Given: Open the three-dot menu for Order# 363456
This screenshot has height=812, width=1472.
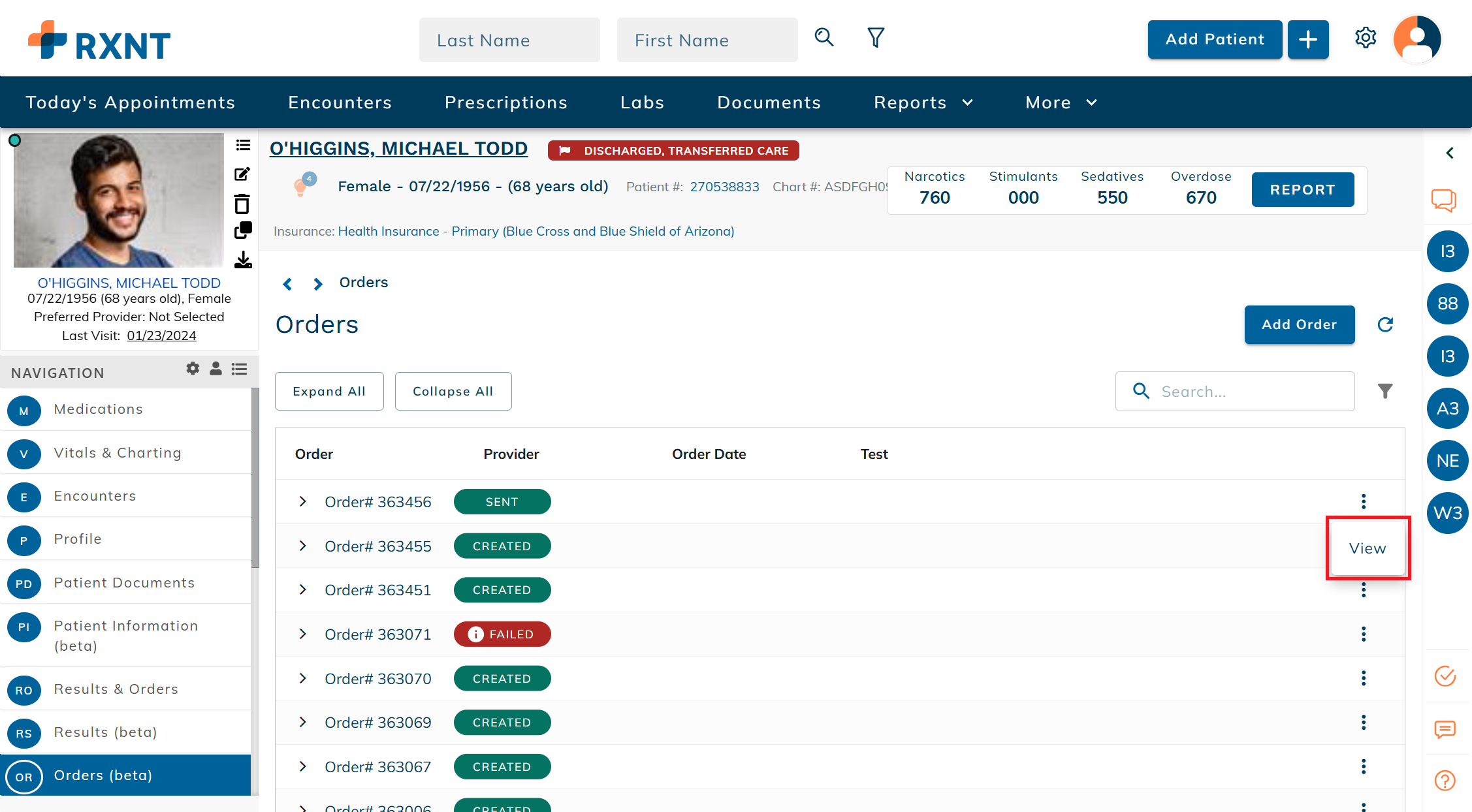Looking at the screenshot, I should click(x=1364, y=501).
